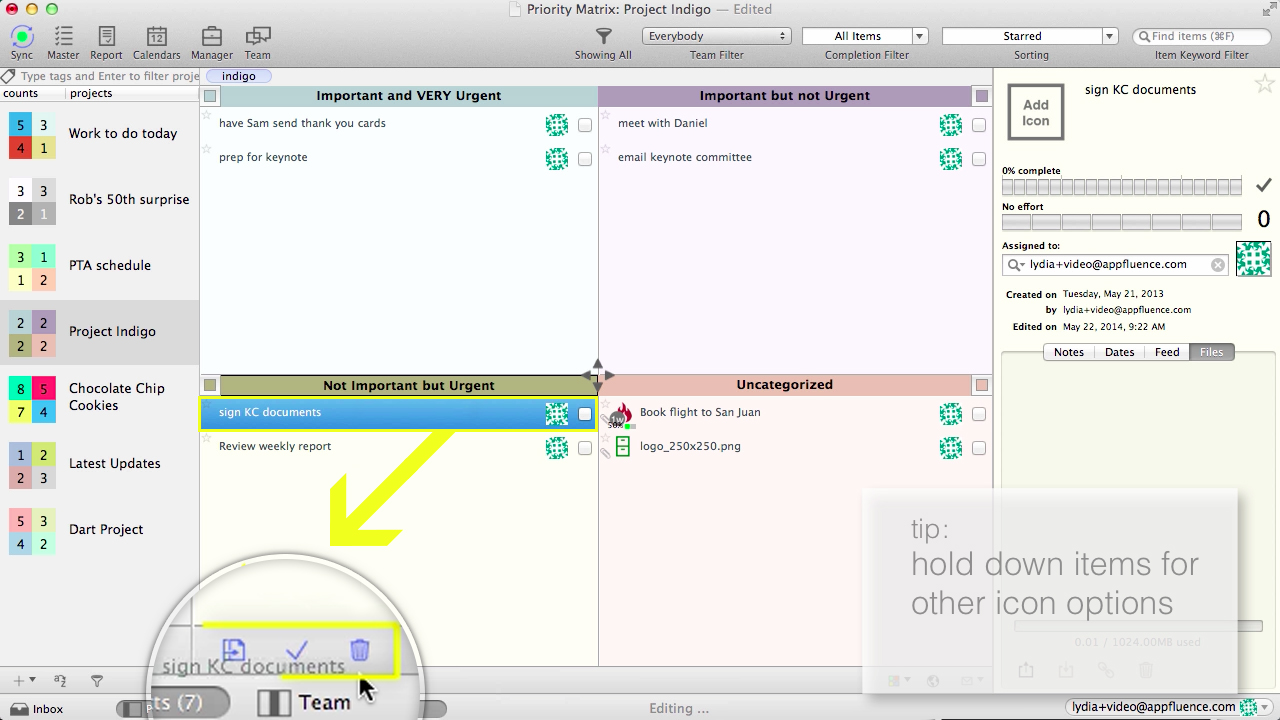
Task: Click the 'Type tags and Enter' filter field
Action: pyautogui.click(x=109, y=76)
